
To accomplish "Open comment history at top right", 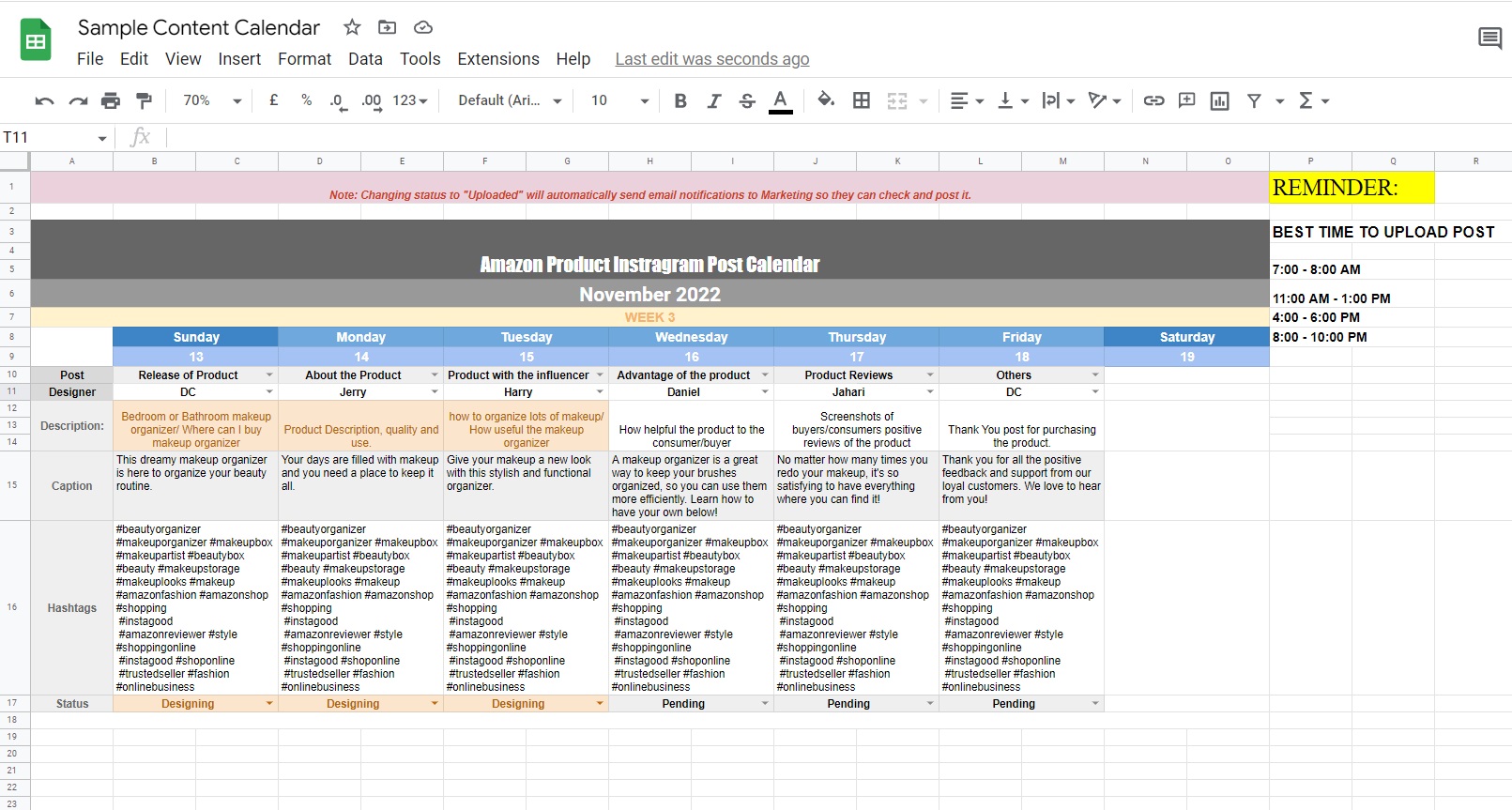I will (1489, 38).
